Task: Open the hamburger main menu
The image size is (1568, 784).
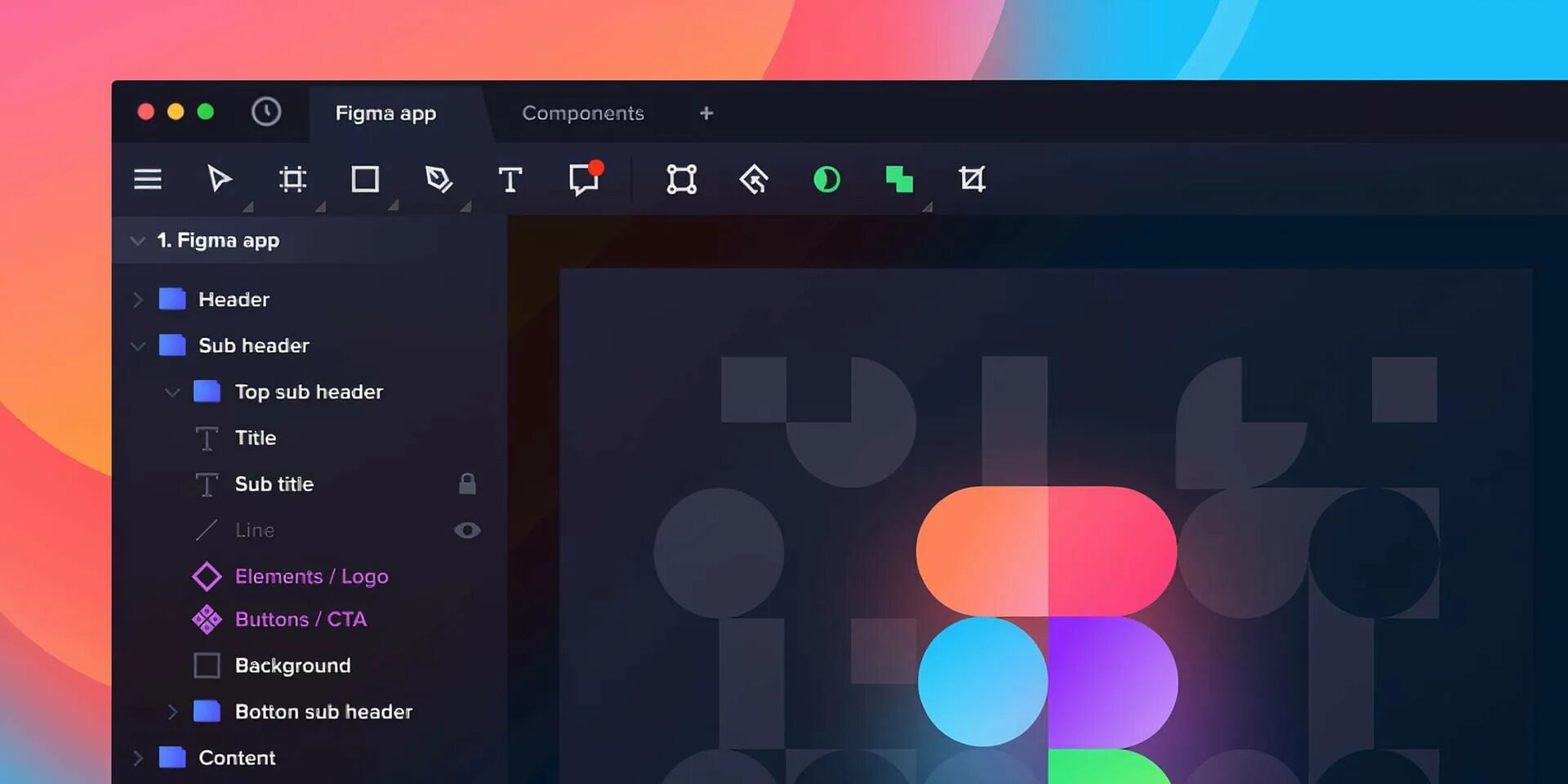Action: (148, 179)
